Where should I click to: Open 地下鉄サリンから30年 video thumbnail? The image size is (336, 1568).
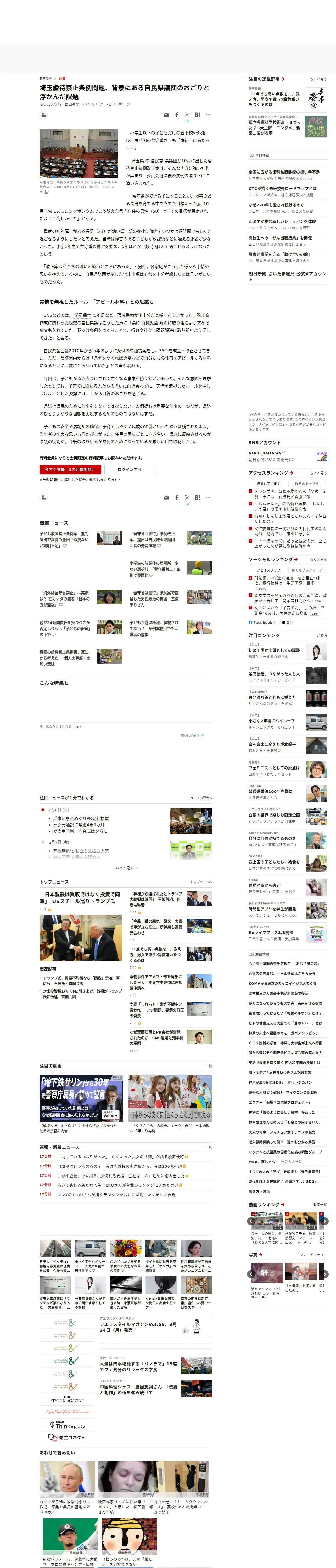pyautogui.click(x=81, y=1098)
